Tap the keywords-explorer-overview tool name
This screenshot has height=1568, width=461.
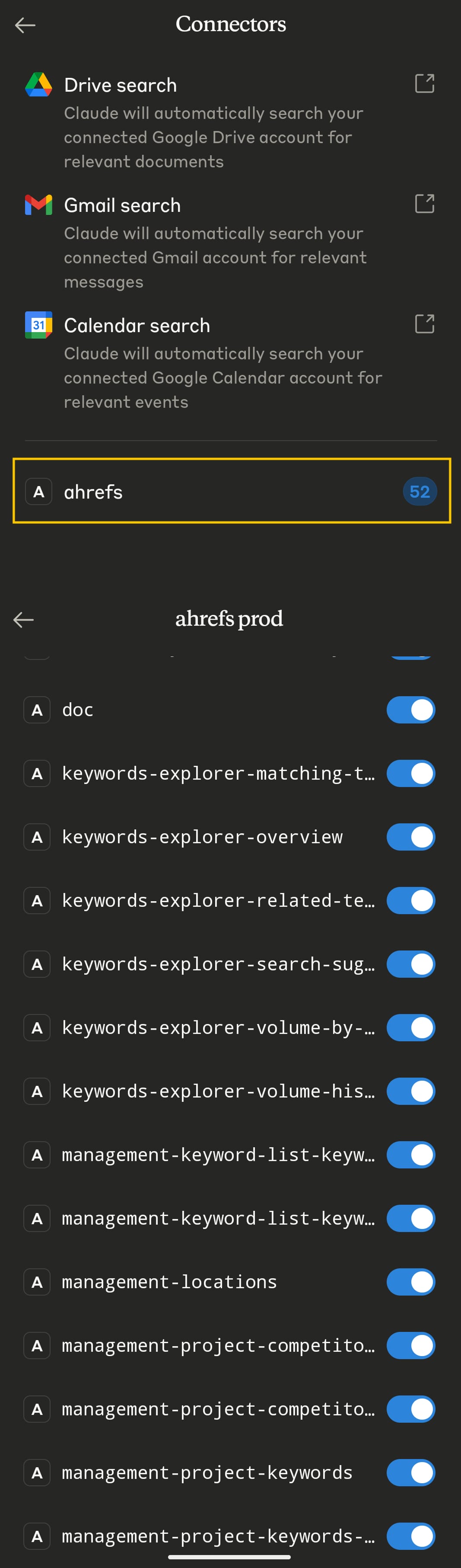coord(202,837)
